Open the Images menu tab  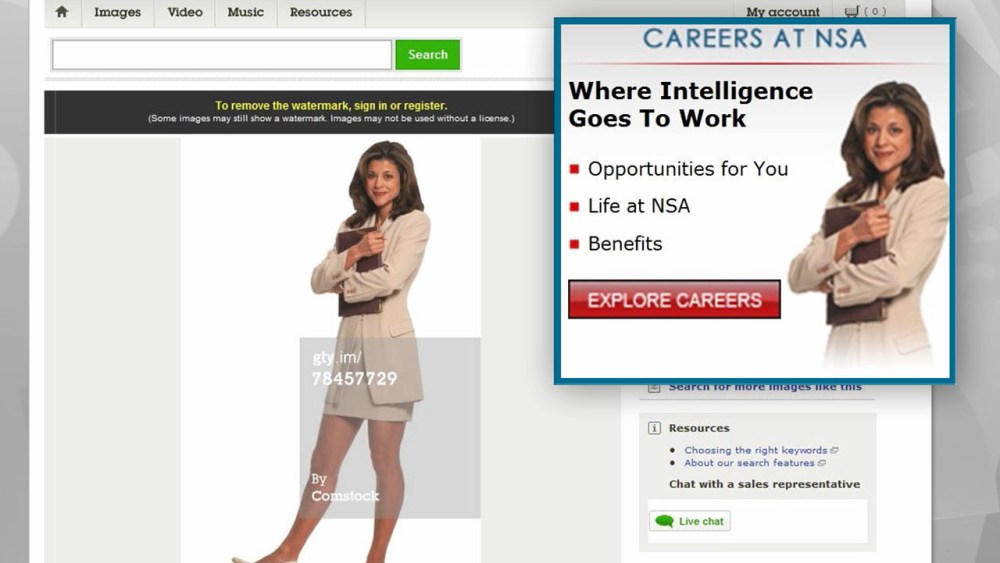(117, 12)
